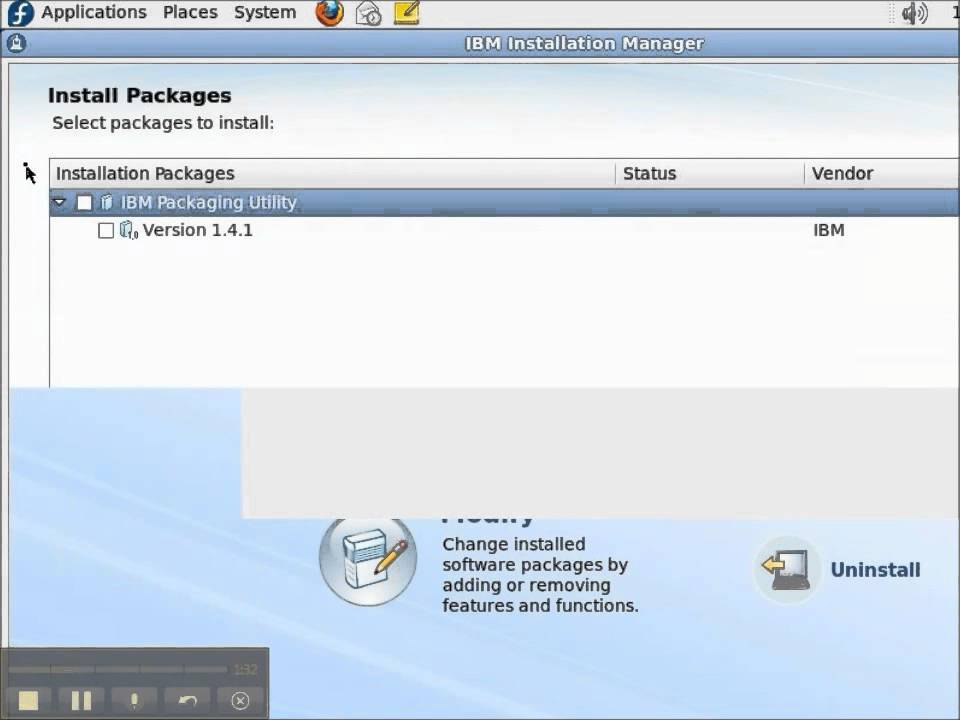The width and height of the screenshot is (960, 720).
Task: Select the Version 1.4.1 row text
Action: pos(197,230)
